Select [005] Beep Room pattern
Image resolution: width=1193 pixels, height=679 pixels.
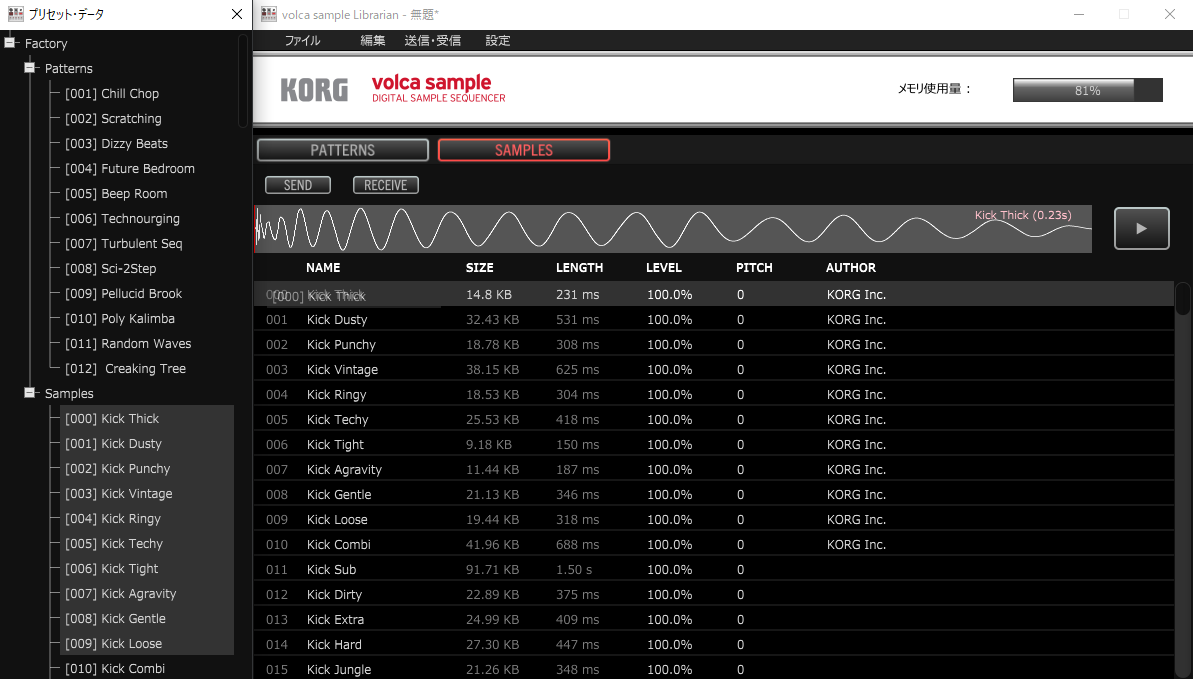[116, 194]
